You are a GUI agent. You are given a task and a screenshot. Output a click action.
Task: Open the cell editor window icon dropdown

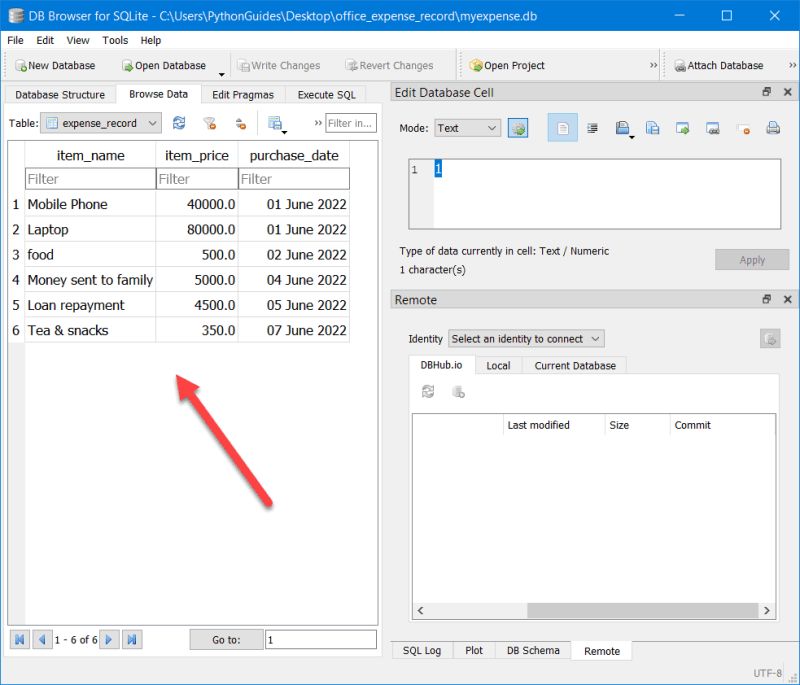point(623,129)
